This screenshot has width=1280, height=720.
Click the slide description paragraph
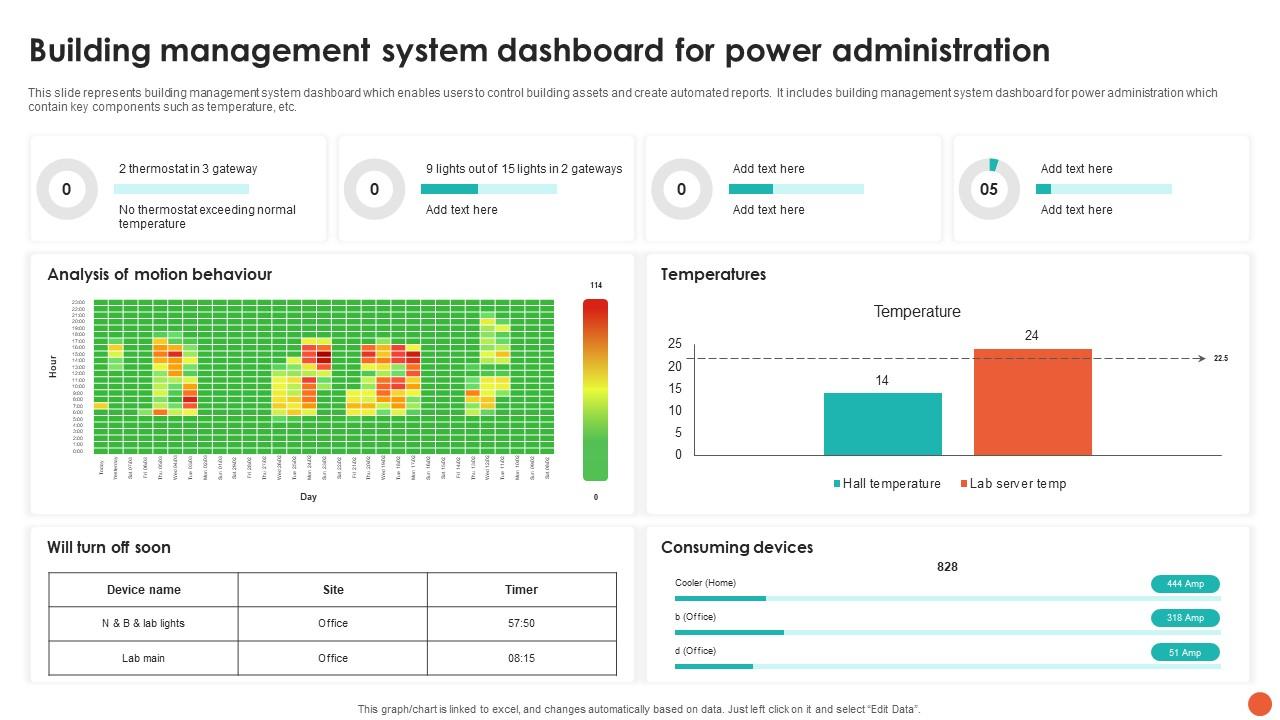623,100
